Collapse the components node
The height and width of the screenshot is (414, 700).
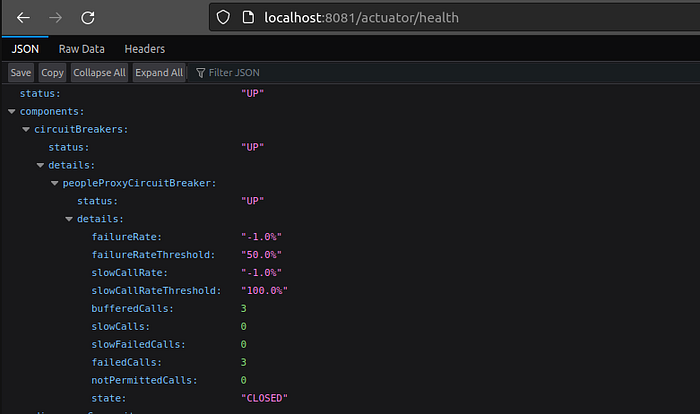[12, 111]
